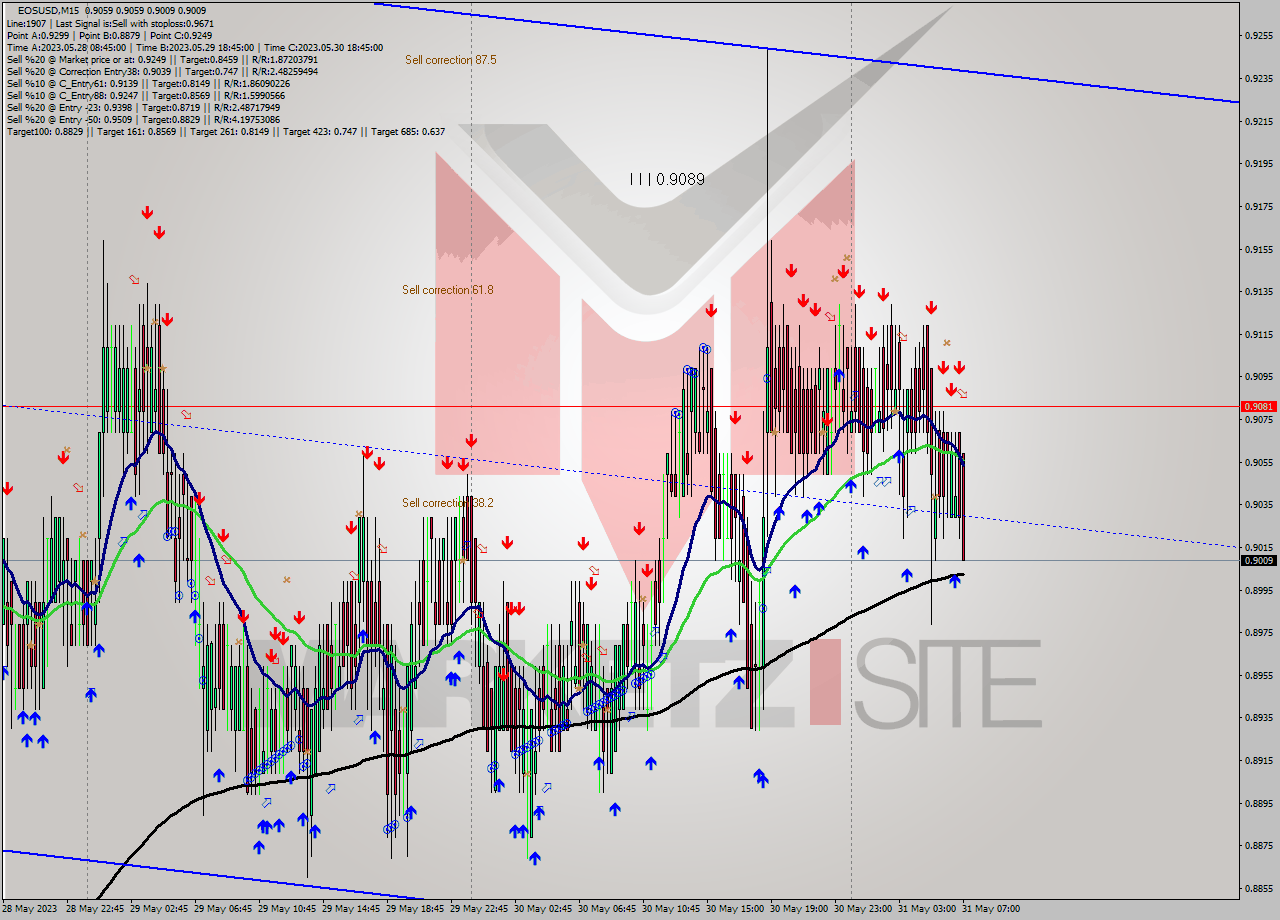Click the 0.9095 price axis label
1280x920 pixels.
1257,377
